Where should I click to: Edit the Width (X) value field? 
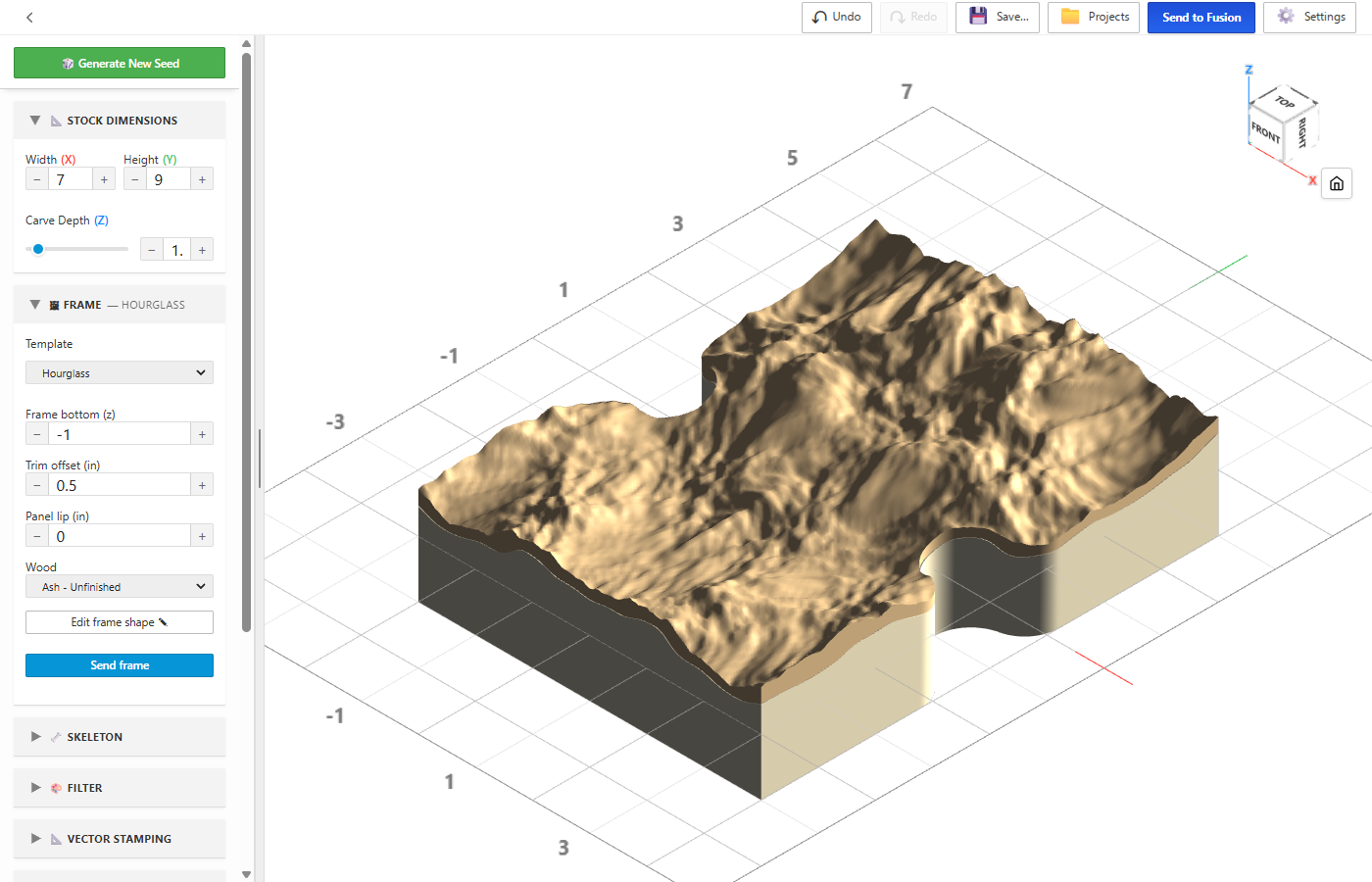coord(71,179)
